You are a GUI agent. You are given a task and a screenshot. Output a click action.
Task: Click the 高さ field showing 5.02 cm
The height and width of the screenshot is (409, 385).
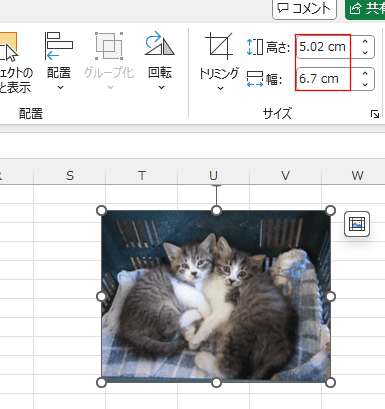[x=327, y=47]
